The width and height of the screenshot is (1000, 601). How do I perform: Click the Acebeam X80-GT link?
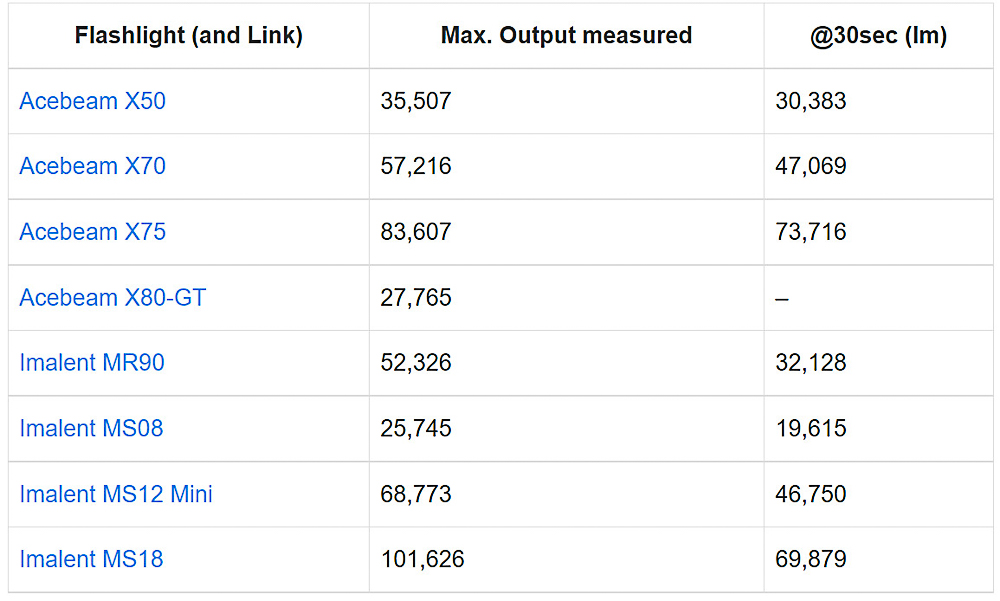click(x=112, y=298)
